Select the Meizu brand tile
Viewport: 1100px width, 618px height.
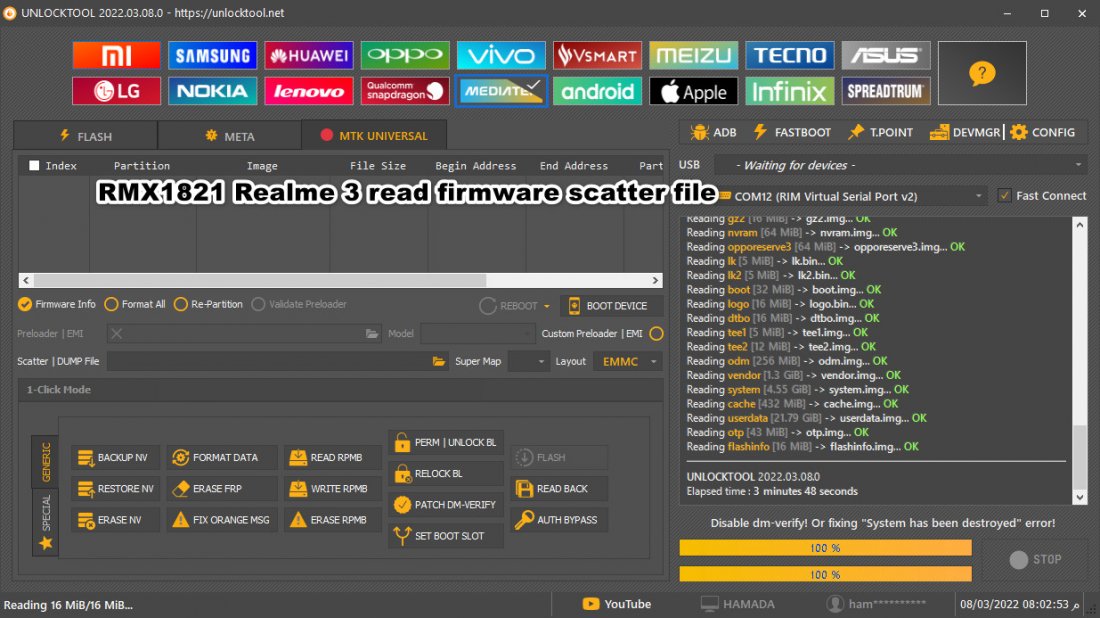tap(693, 55)
